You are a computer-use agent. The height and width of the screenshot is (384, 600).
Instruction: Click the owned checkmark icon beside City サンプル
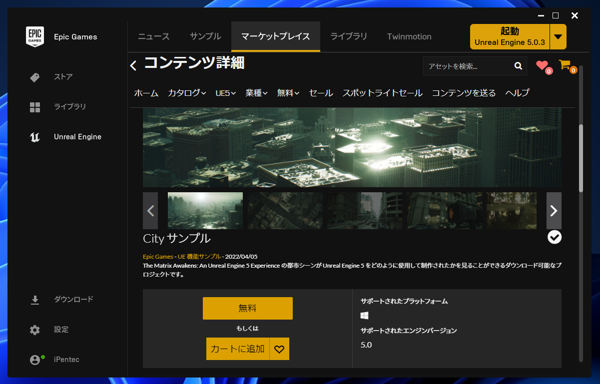(x=554, y=237)
